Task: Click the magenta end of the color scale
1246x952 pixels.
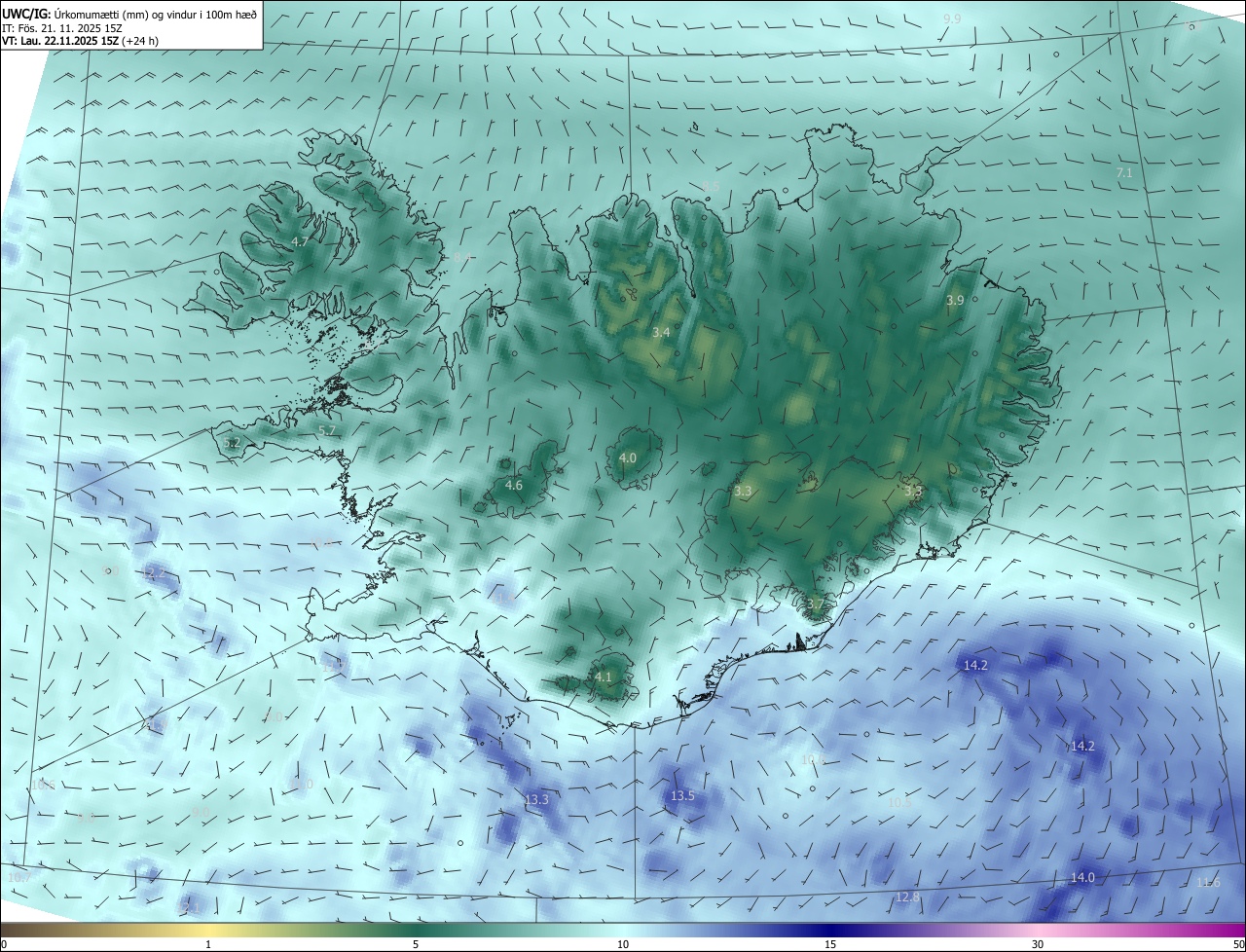Action: [x=1238, y=930]
